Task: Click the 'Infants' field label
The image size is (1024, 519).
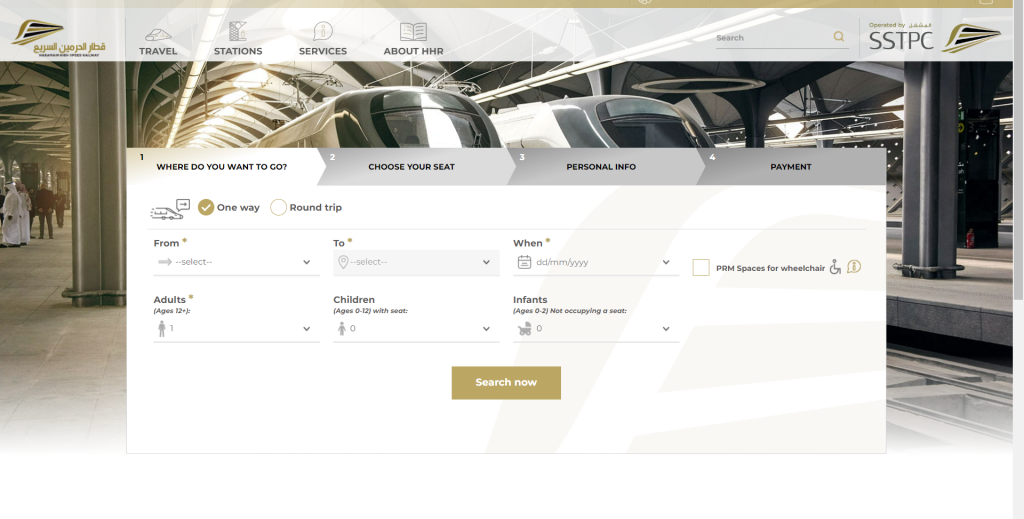Action: click(530, 300)
